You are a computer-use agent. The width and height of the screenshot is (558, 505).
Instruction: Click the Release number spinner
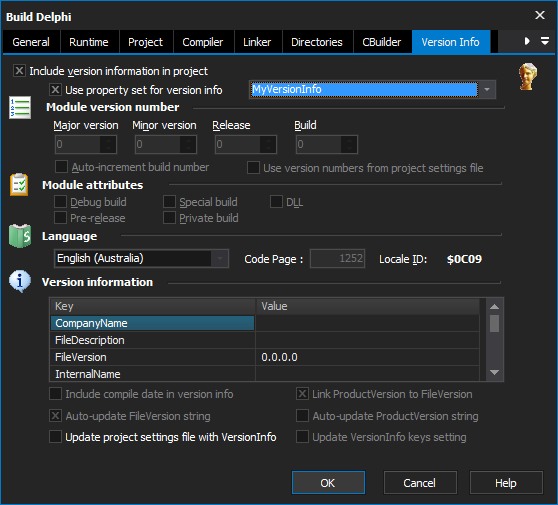pos(268,144)
